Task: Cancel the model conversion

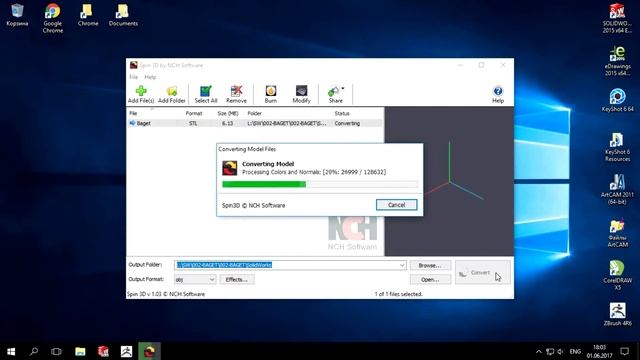Action: [396, 205]
